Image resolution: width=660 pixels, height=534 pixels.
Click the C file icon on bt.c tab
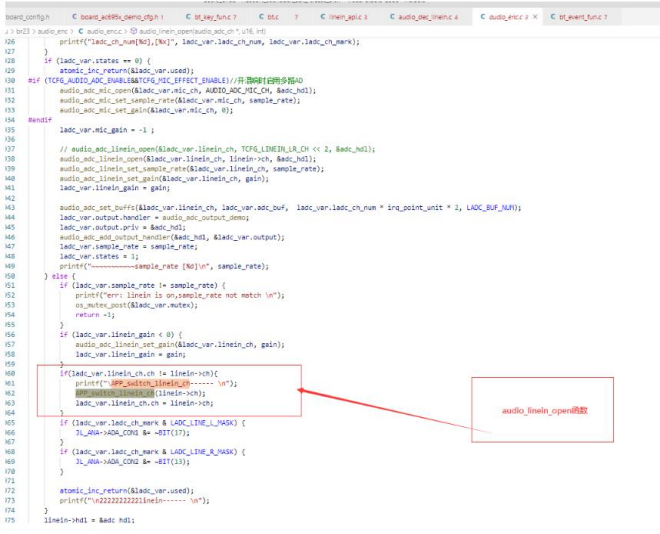(261, 17)
